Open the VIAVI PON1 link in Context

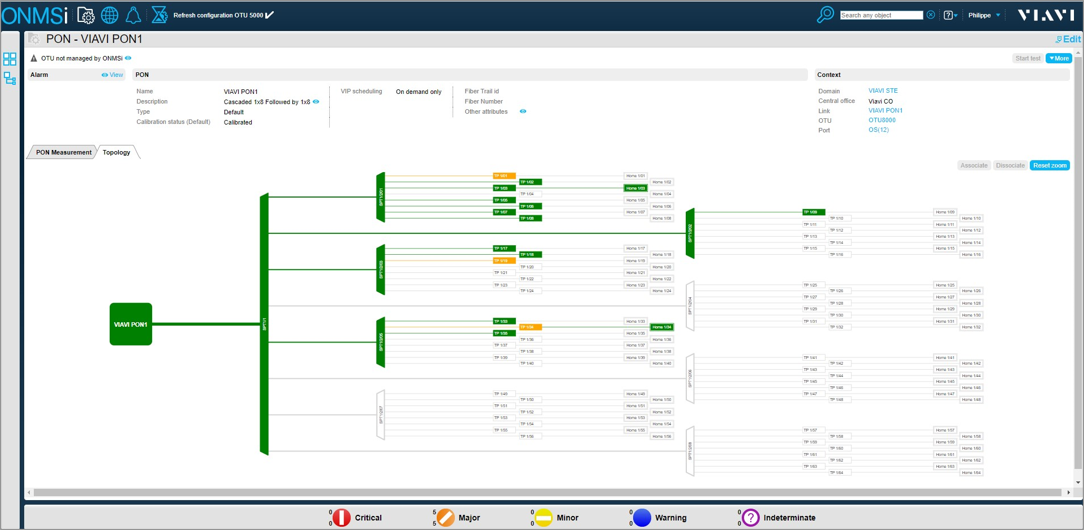[x=885, y=111]
